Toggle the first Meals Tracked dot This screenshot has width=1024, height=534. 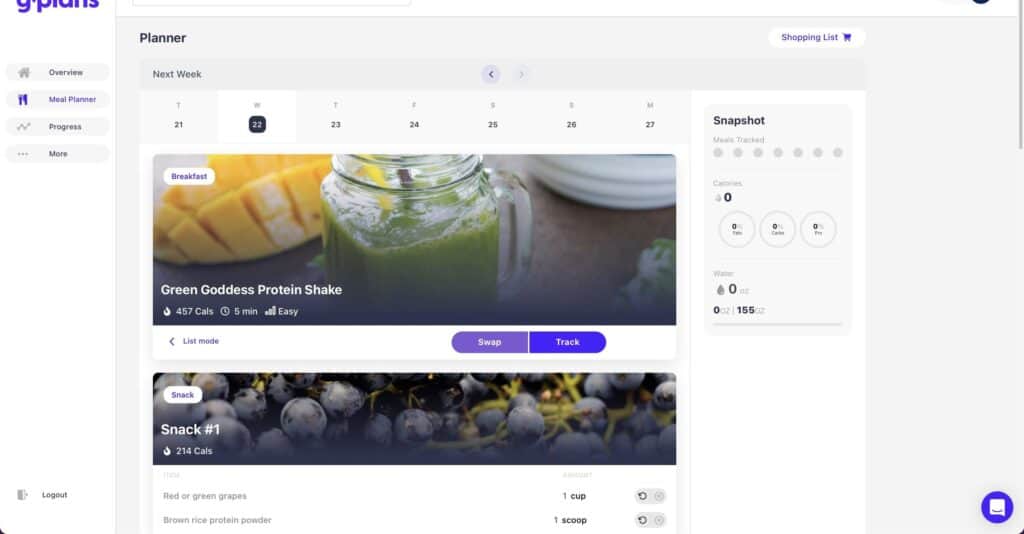click(718, 153)
